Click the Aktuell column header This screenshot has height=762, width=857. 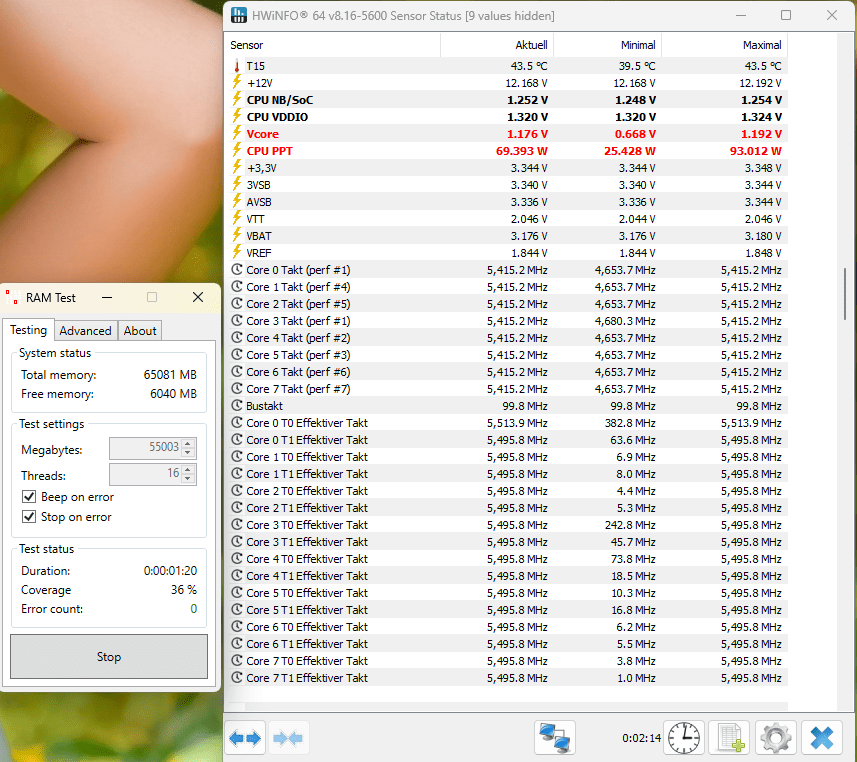[497, 45]
